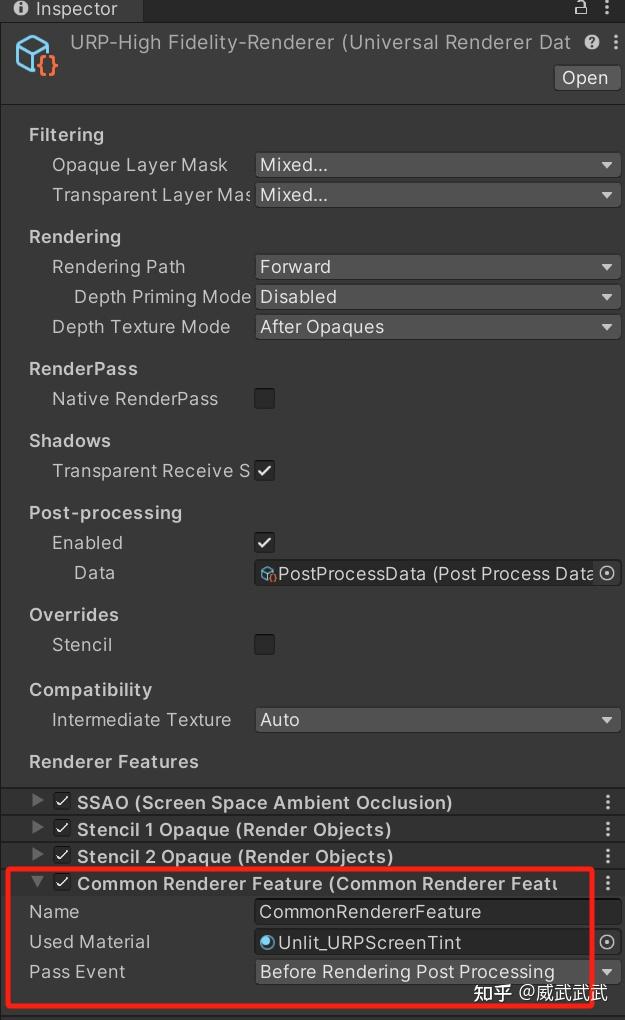Open the help icon next to renderer title
Image resolution: width=625 pixels, height=1020 pixels.
click(x=592, y=42)
